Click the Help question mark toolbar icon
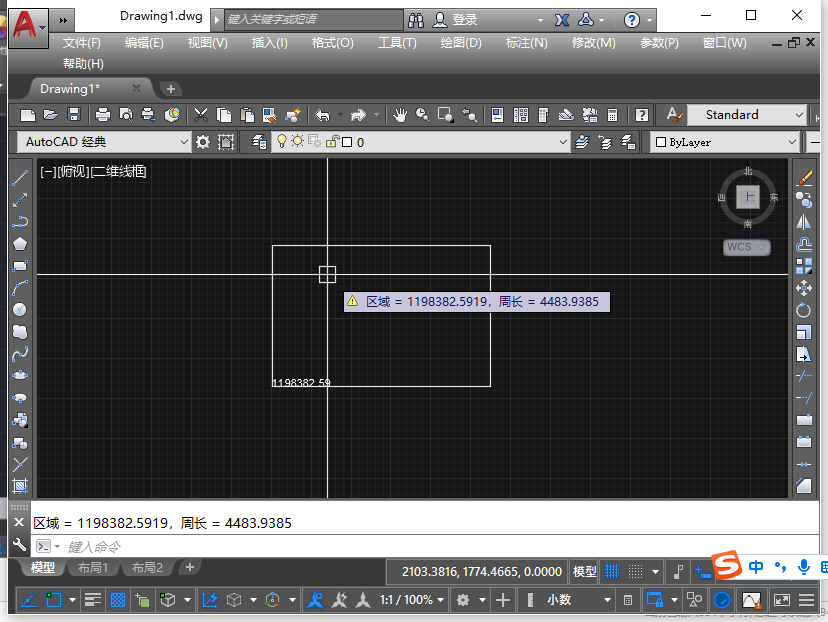Viewport: 828px width, 622px height. click(642, 115)
